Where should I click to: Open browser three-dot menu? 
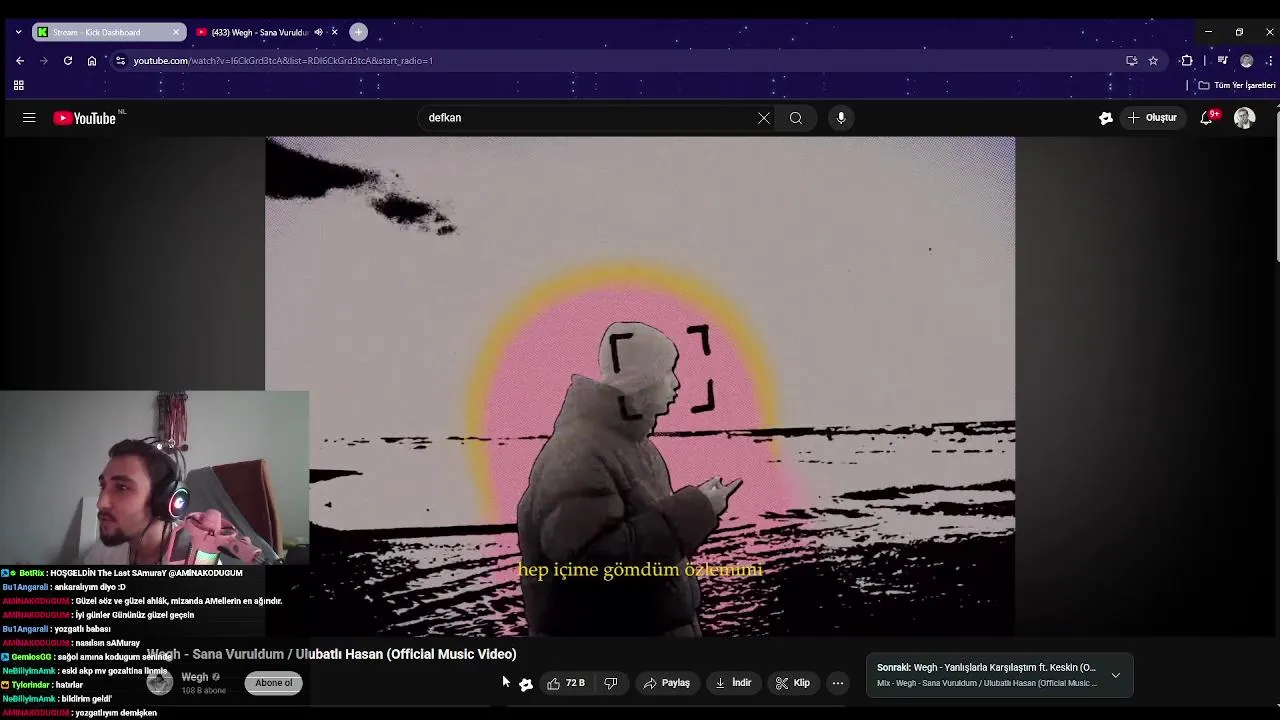point(1269,61)
